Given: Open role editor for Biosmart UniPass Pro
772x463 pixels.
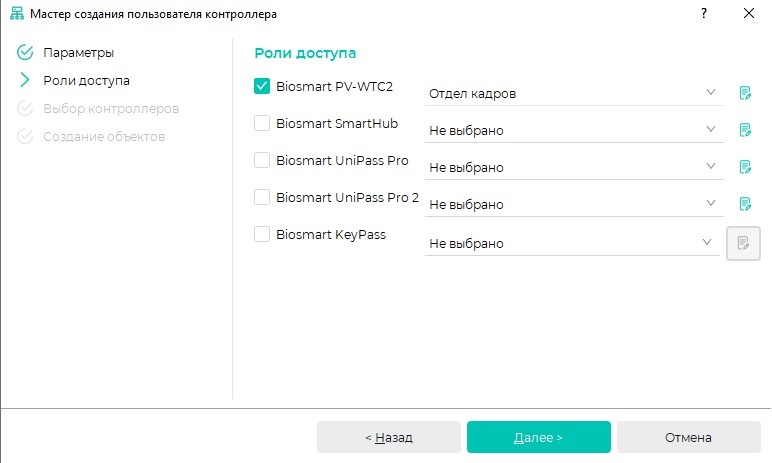Looking at the screenshot, I should coord(745,166).
